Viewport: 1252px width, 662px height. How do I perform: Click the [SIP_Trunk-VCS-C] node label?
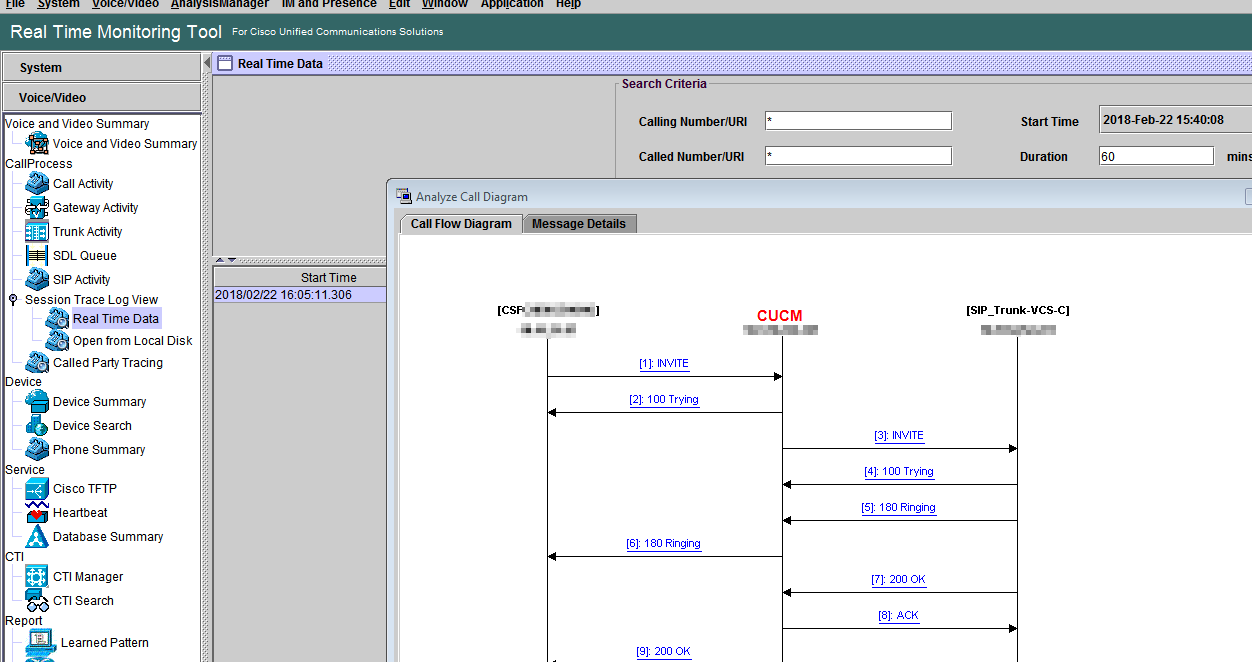(1018, 310)
